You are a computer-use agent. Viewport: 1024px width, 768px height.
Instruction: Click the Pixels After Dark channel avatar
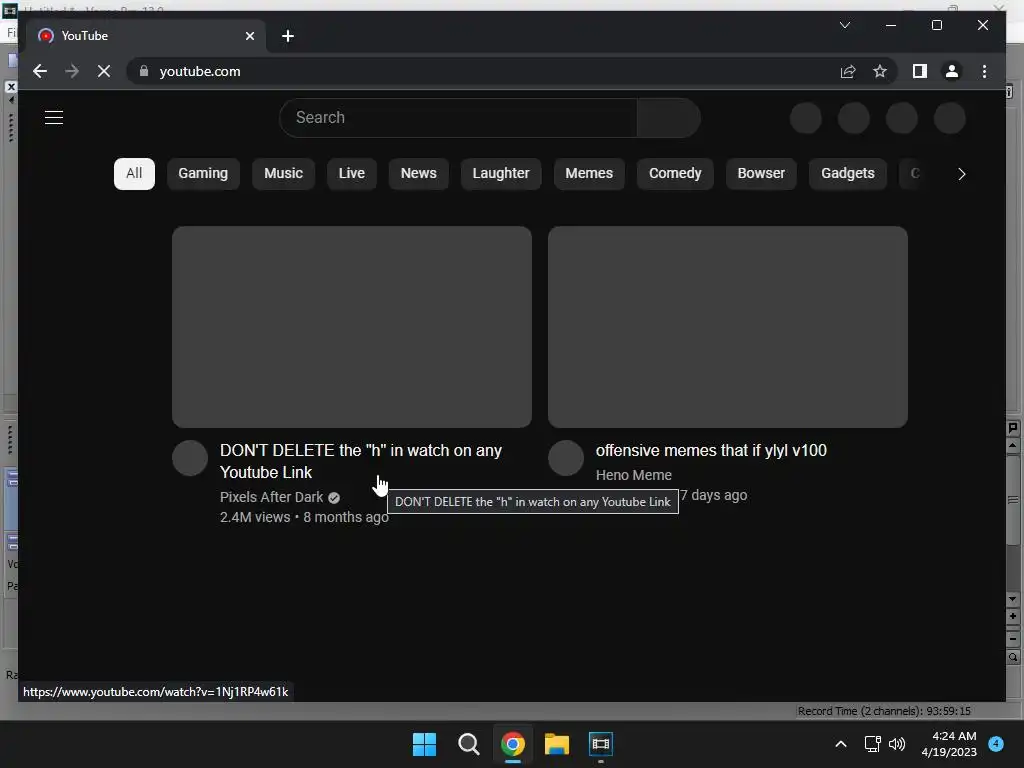coord(190,458)
